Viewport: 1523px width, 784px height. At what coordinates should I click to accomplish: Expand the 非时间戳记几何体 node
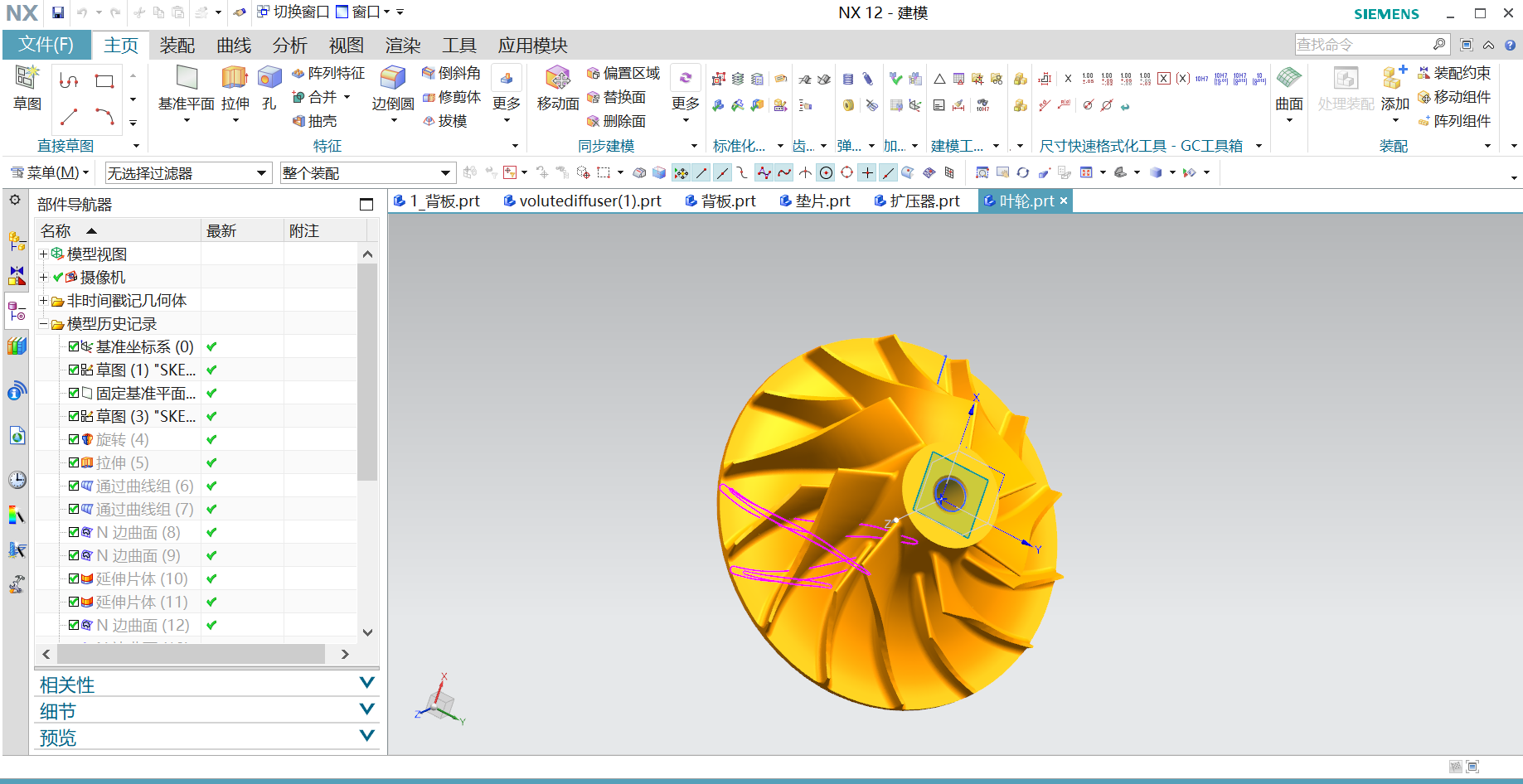pos(43,300)
